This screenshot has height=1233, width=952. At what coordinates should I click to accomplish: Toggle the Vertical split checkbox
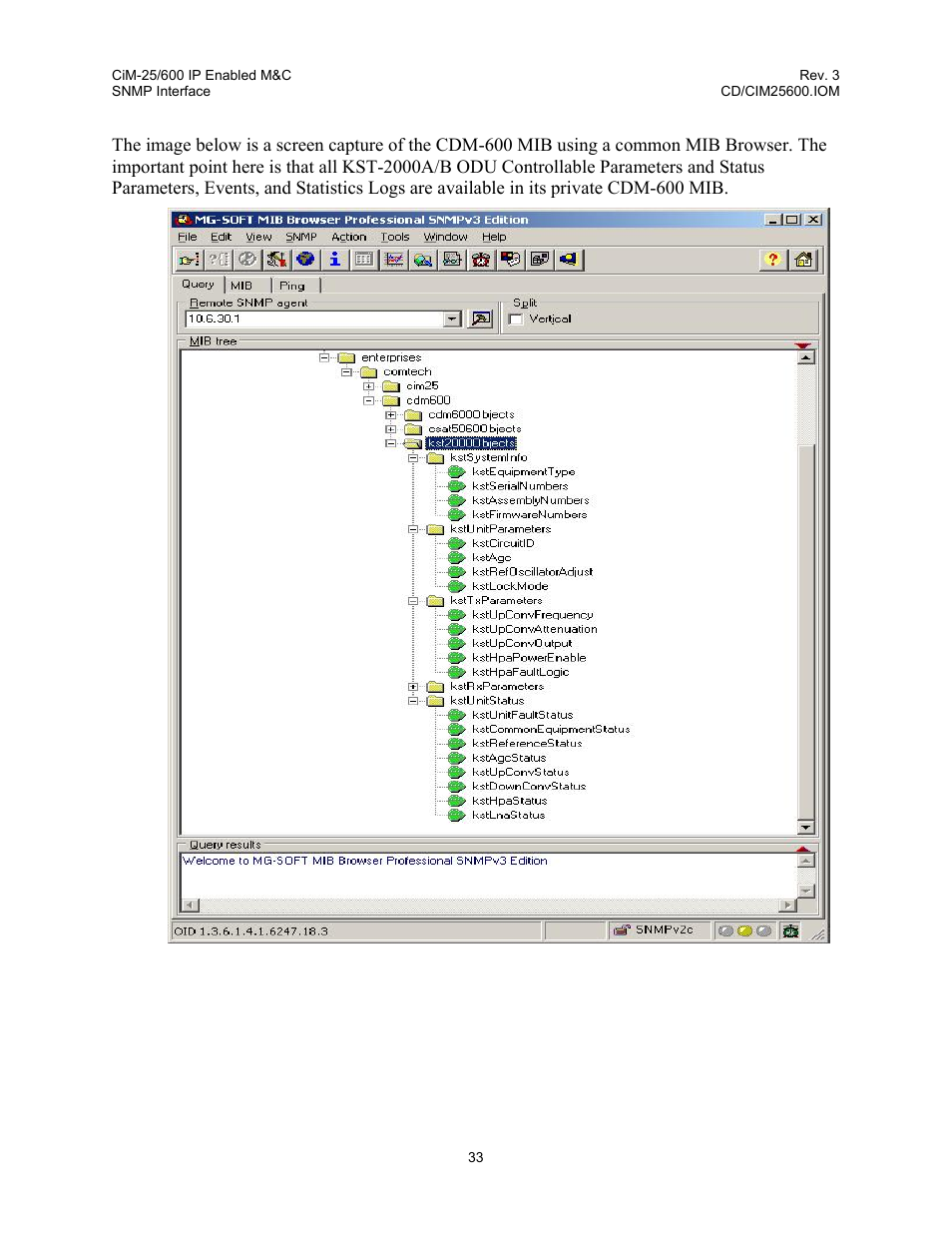(x=516, y=319)
